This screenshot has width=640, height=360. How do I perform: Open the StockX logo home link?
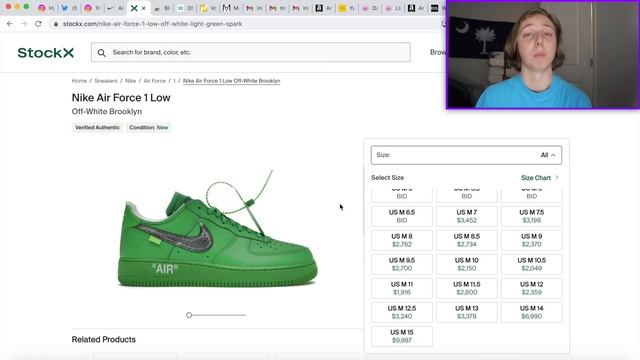coord(46,53)
